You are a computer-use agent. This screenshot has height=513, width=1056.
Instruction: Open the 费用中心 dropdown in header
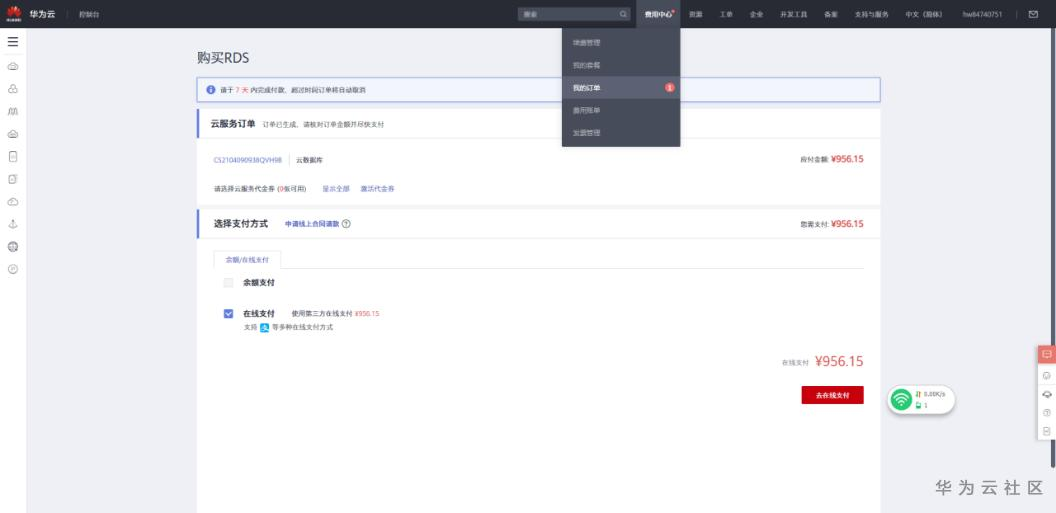658,14
